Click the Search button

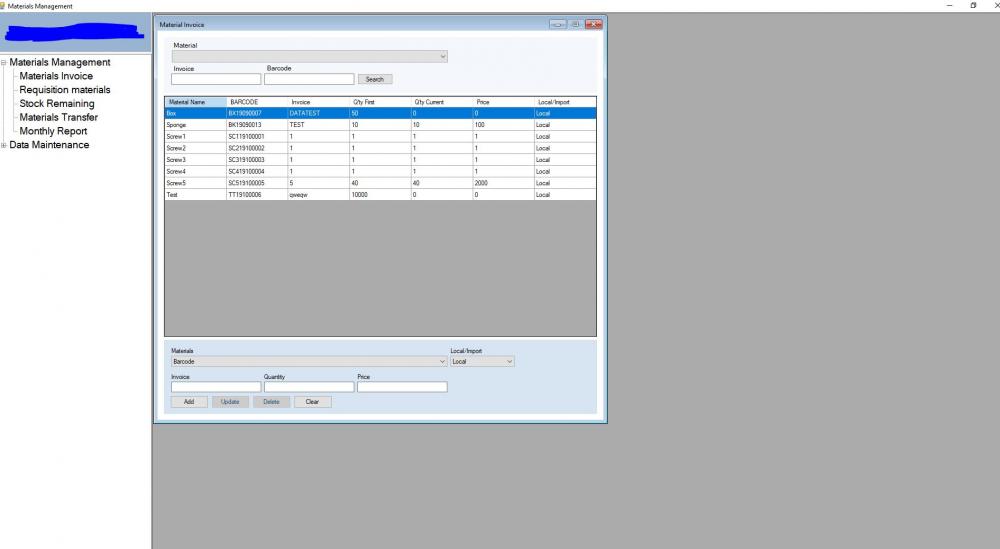[x=375, y=79]
